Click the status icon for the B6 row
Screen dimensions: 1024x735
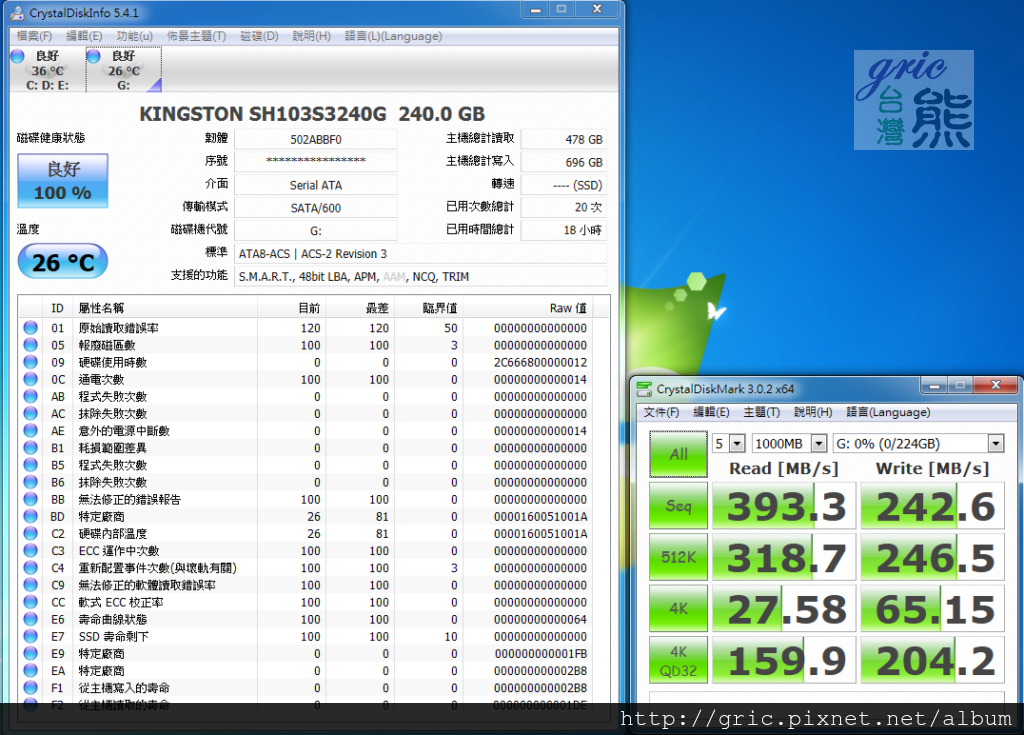[x=30, y=482]
